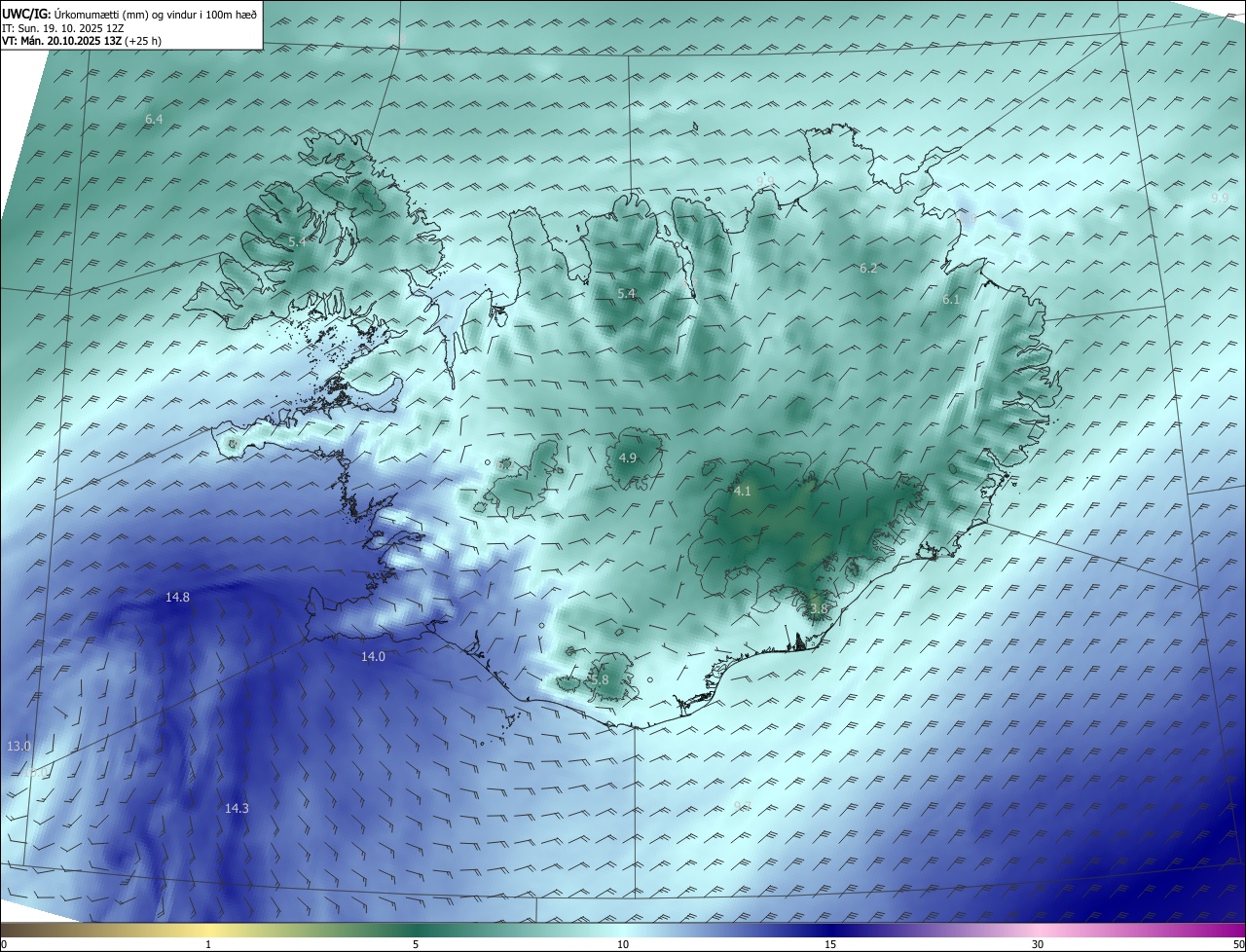Image resolution: width=1246 pixels, height=952 pixels.
Task: Select the valid time line 'VT: Mán. 20.10.2025 13Z (+25 h)'
Action: (82, 41)
